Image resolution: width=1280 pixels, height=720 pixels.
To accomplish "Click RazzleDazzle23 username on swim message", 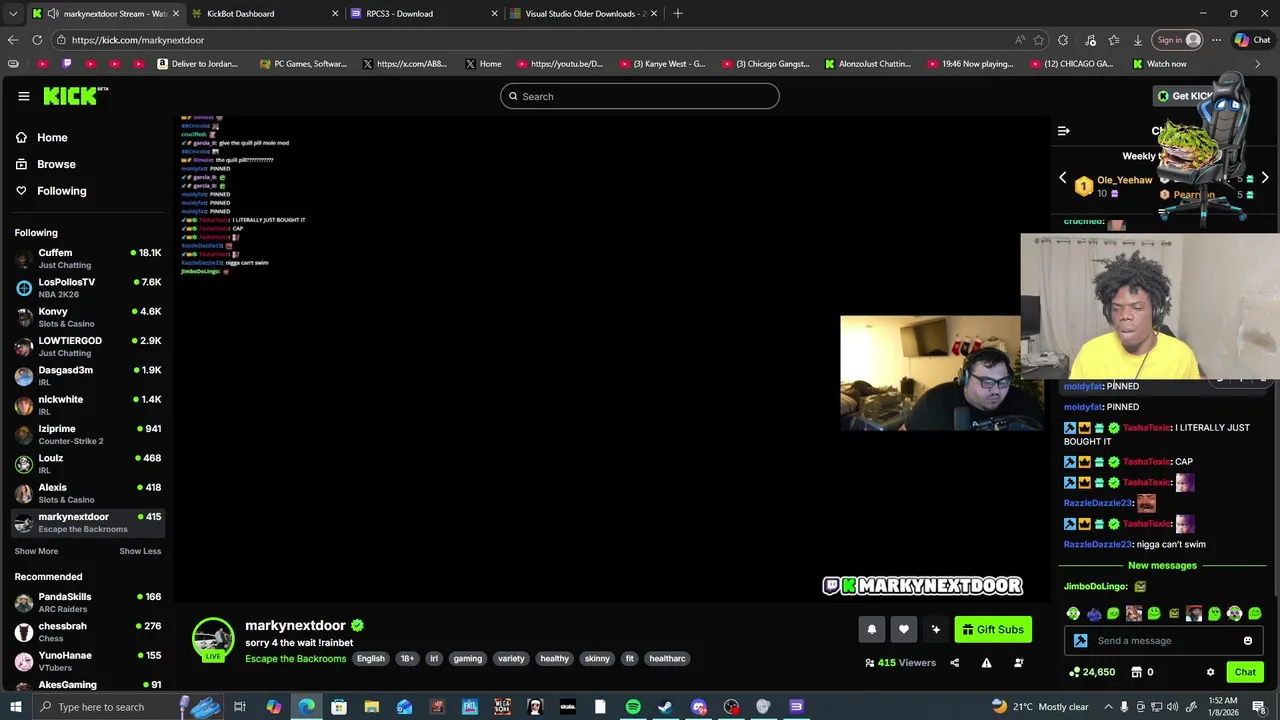I will point(1098,545).
